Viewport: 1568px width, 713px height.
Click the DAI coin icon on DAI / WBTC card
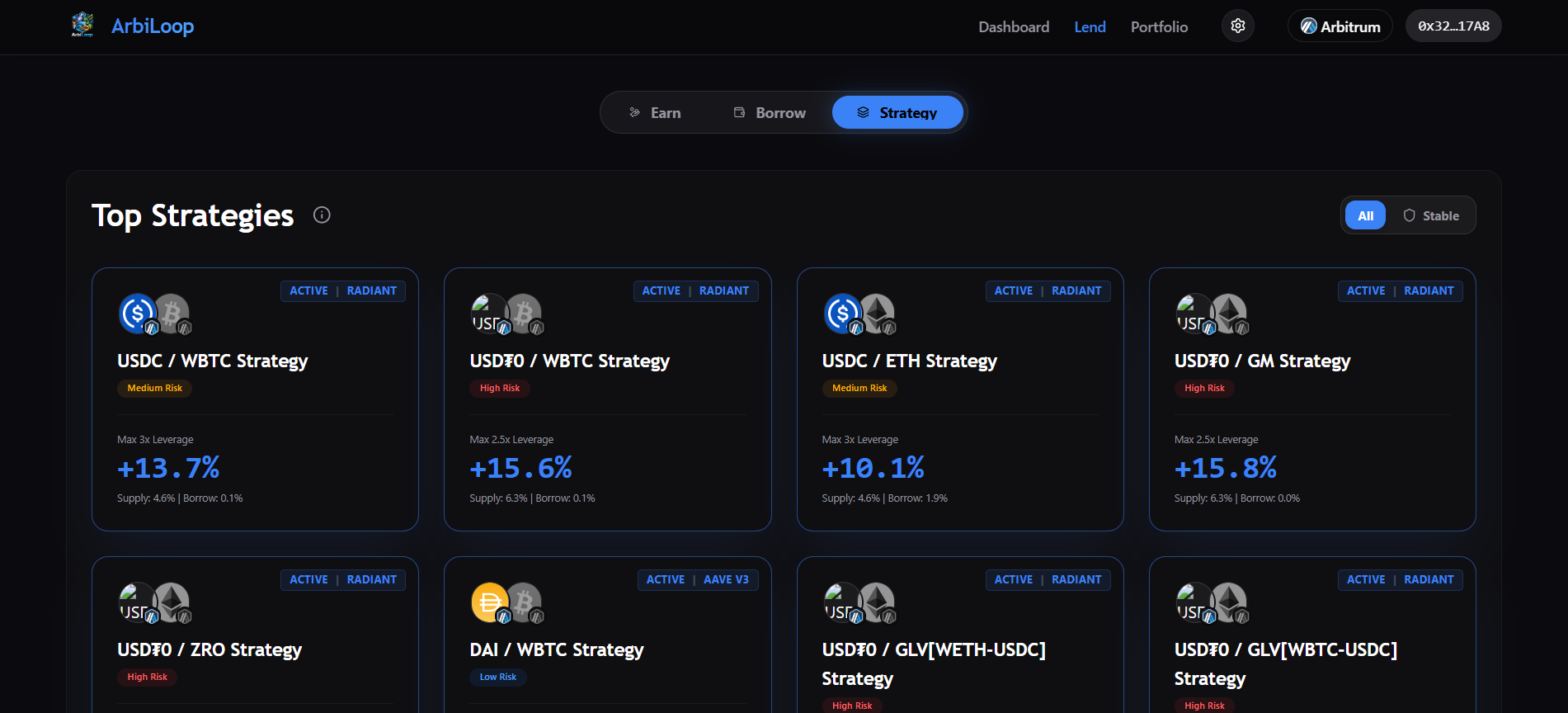[x=490, y=602]
